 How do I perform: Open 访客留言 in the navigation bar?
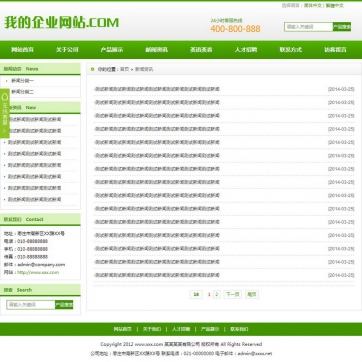pos(335,50)
